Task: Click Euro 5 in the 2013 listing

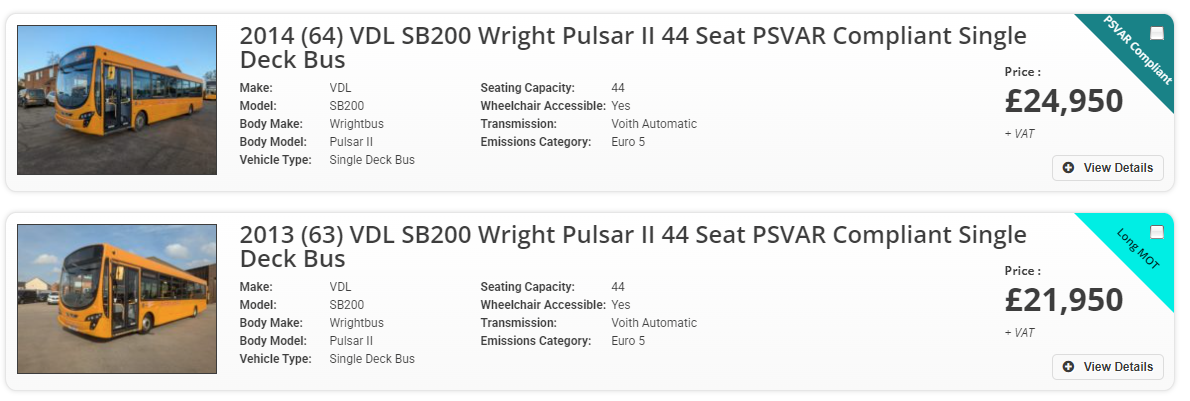Action: tap(628, 341)
